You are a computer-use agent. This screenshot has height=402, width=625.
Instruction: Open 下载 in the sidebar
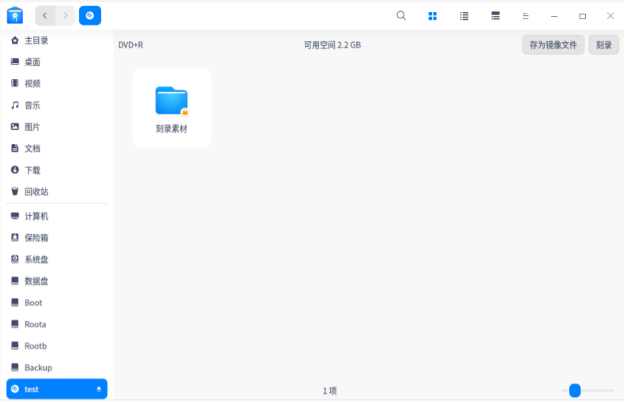coord(57,170)
